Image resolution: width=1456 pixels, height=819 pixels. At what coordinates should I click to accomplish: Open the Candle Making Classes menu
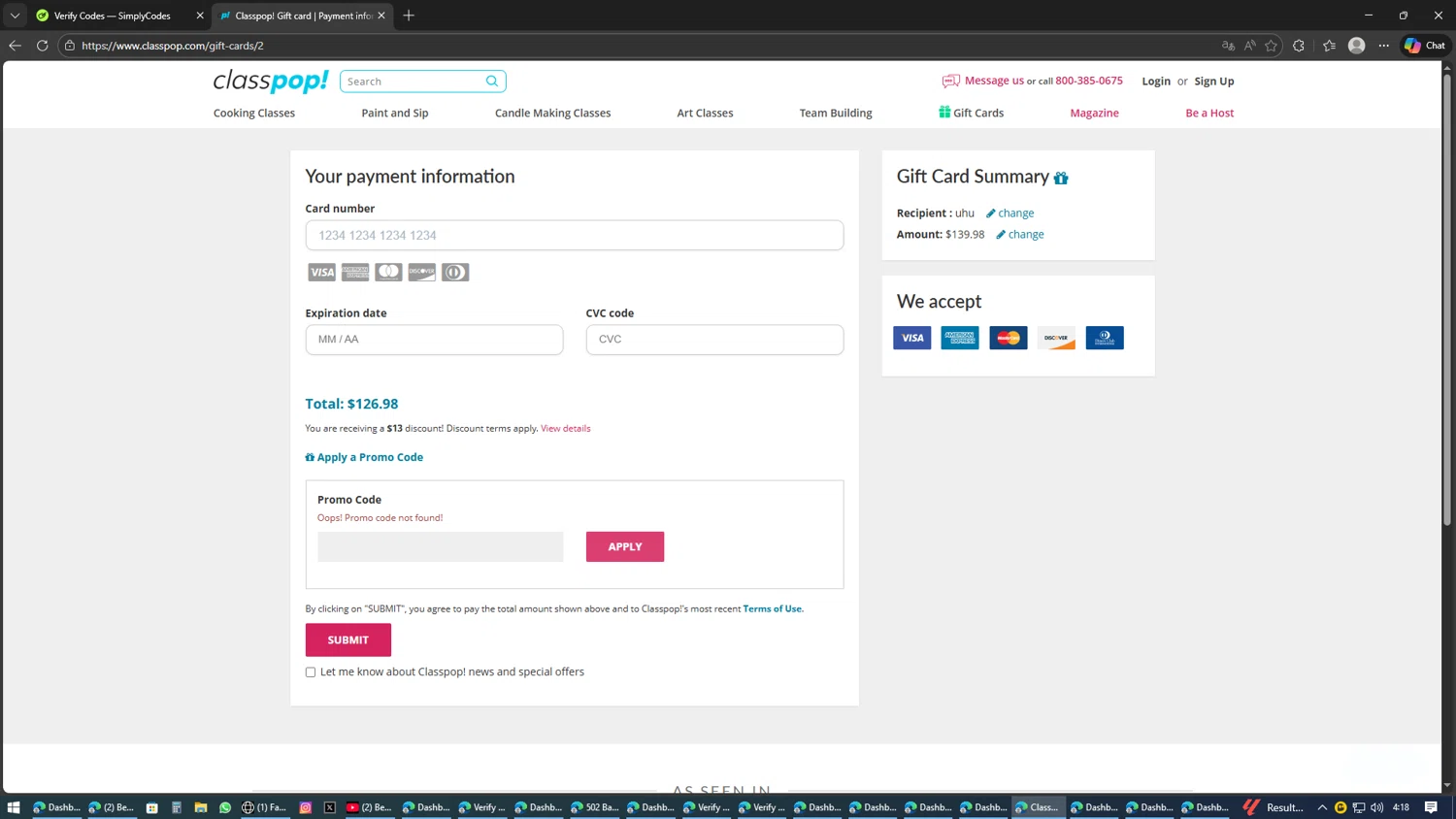click(x=553, y=114)
